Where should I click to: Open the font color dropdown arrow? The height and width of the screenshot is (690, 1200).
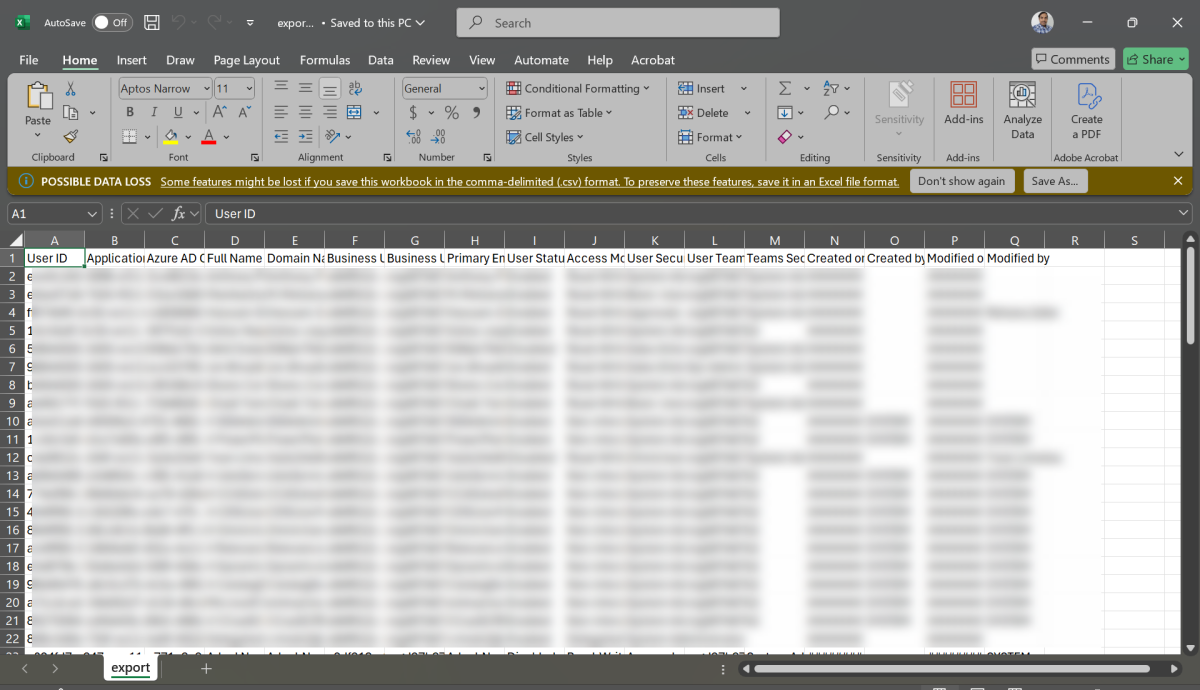coord(226,137)
